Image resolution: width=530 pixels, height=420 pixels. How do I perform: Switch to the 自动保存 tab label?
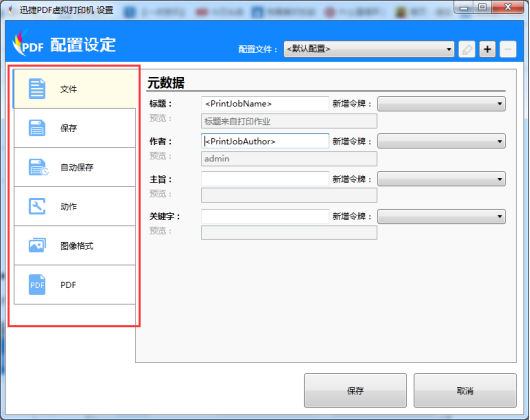point(77,167)
